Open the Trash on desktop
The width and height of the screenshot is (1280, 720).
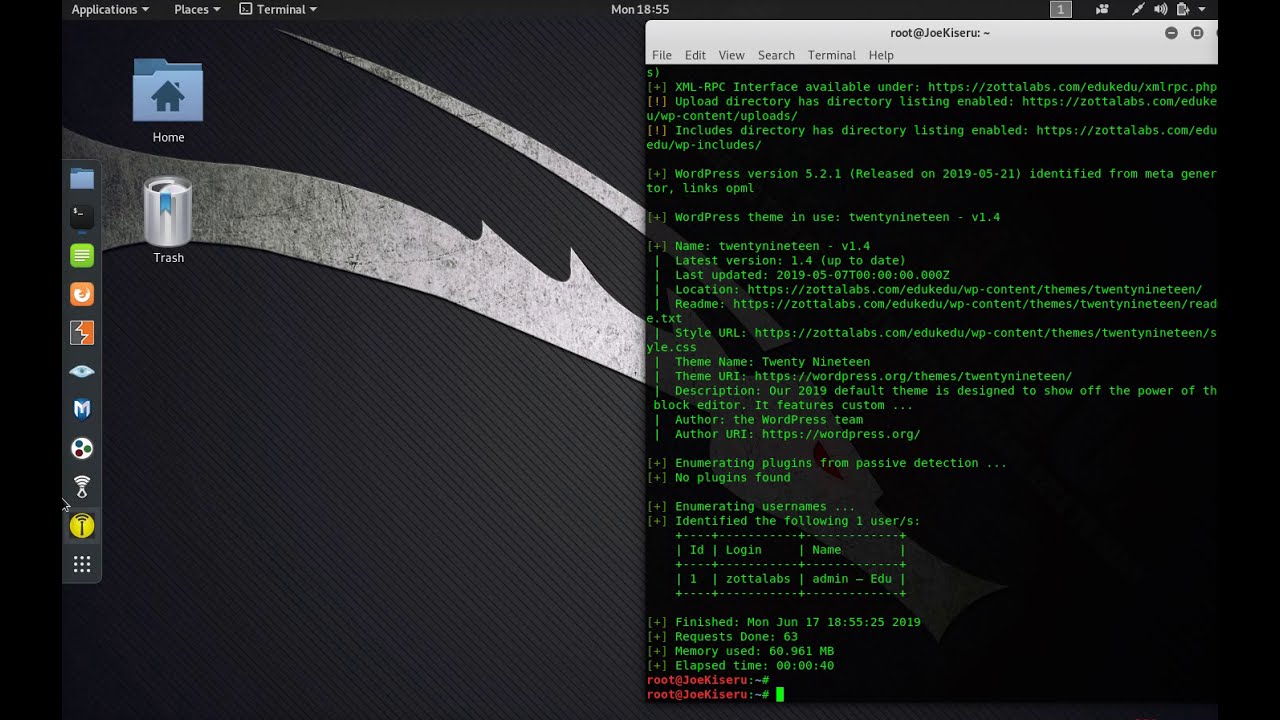click(168, 220)
